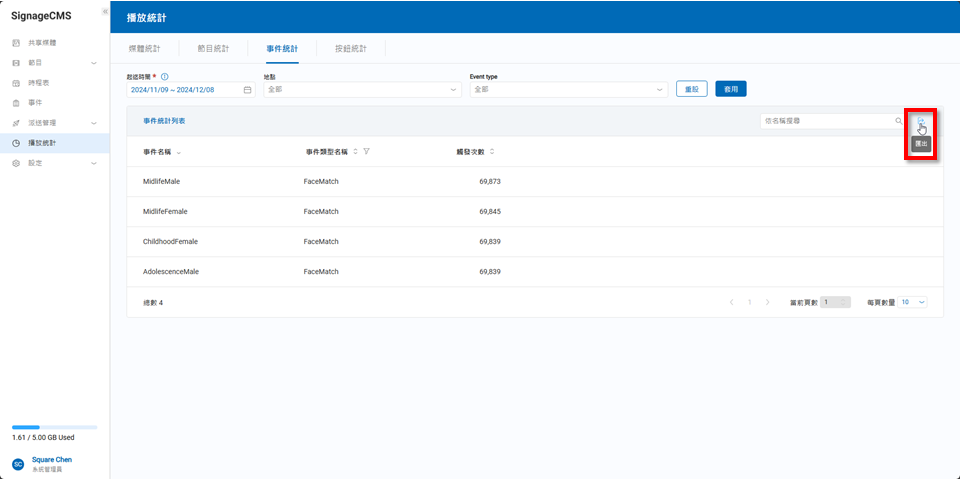Open the Event type dropdown
This screenshot has height=480, width=960.
click(x=567, y=89)
